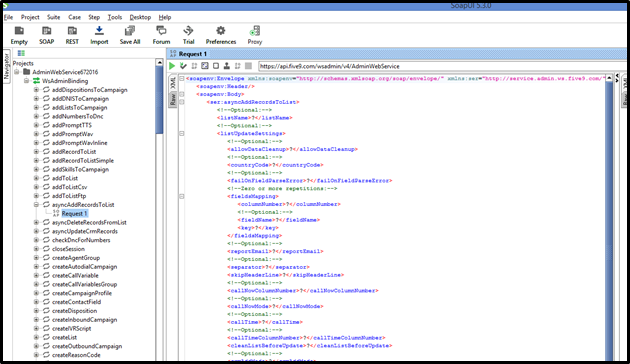Select the addPromptTTS operation
The height and width of the screenshot is (364, 630).
coord(72,125)
